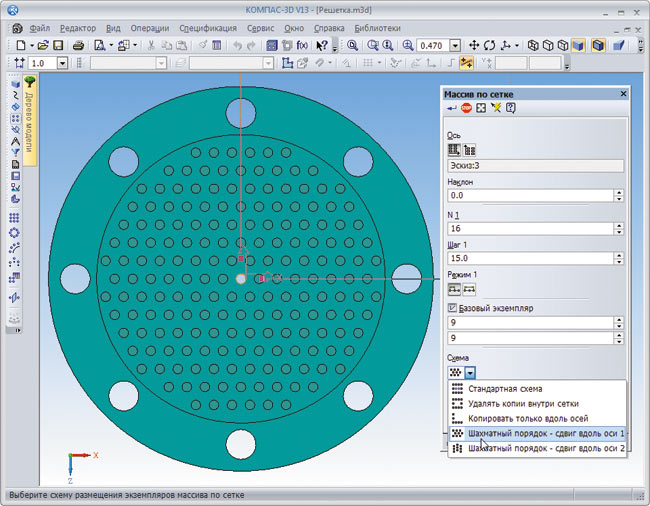
Task: Expand the 1.0 step dropdown in toolbar
Action: coord(62,63)
